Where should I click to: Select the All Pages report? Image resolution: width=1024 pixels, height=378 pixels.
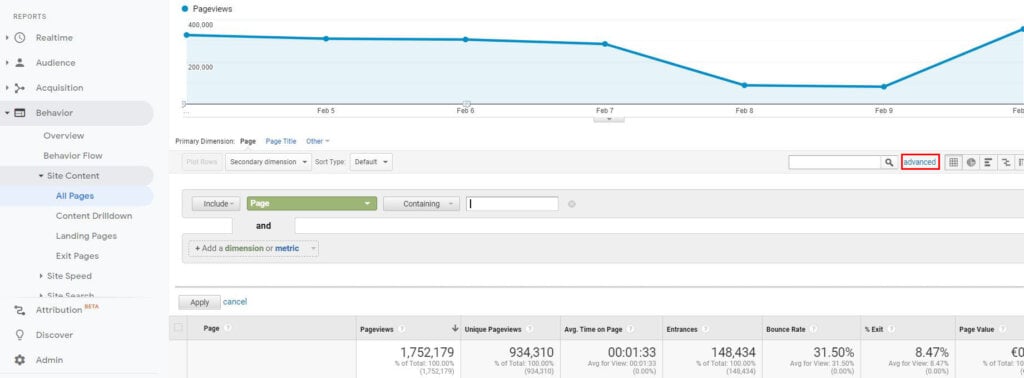75,196
